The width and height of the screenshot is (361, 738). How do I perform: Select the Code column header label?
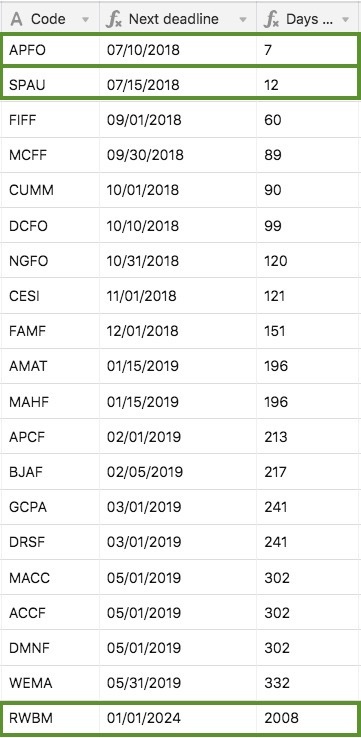tap(48, 19)
